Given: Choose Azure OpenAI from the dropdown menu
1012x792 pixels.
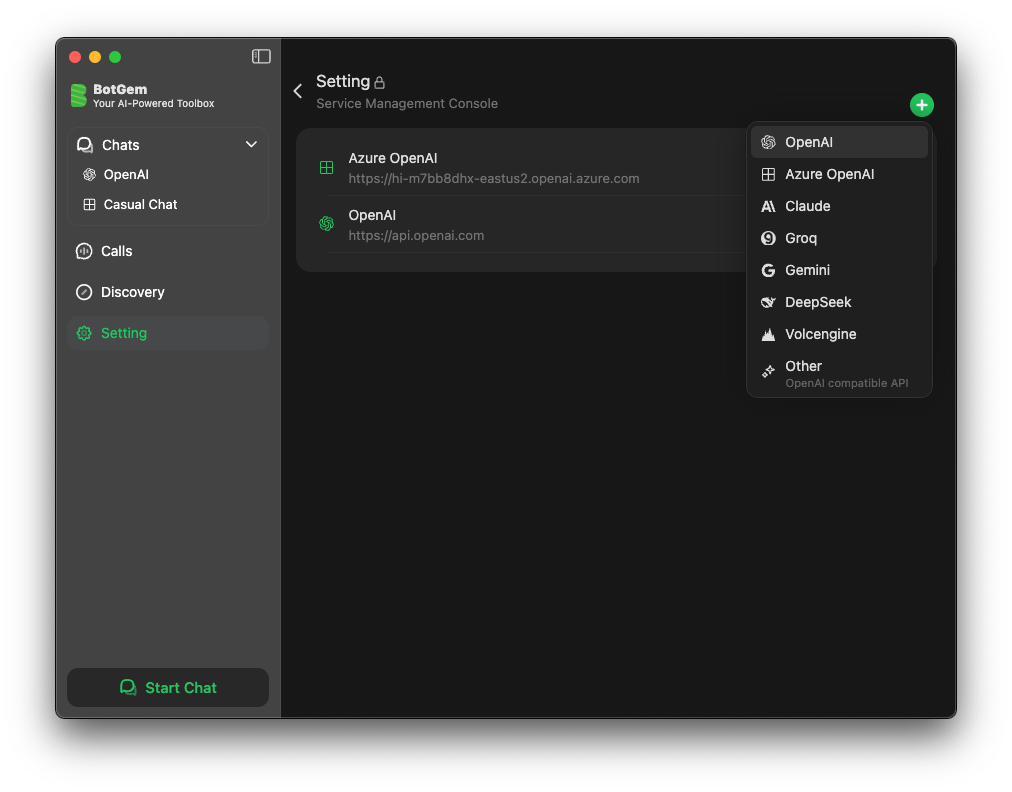Looking at the screenshot, I should click(839, 174).
